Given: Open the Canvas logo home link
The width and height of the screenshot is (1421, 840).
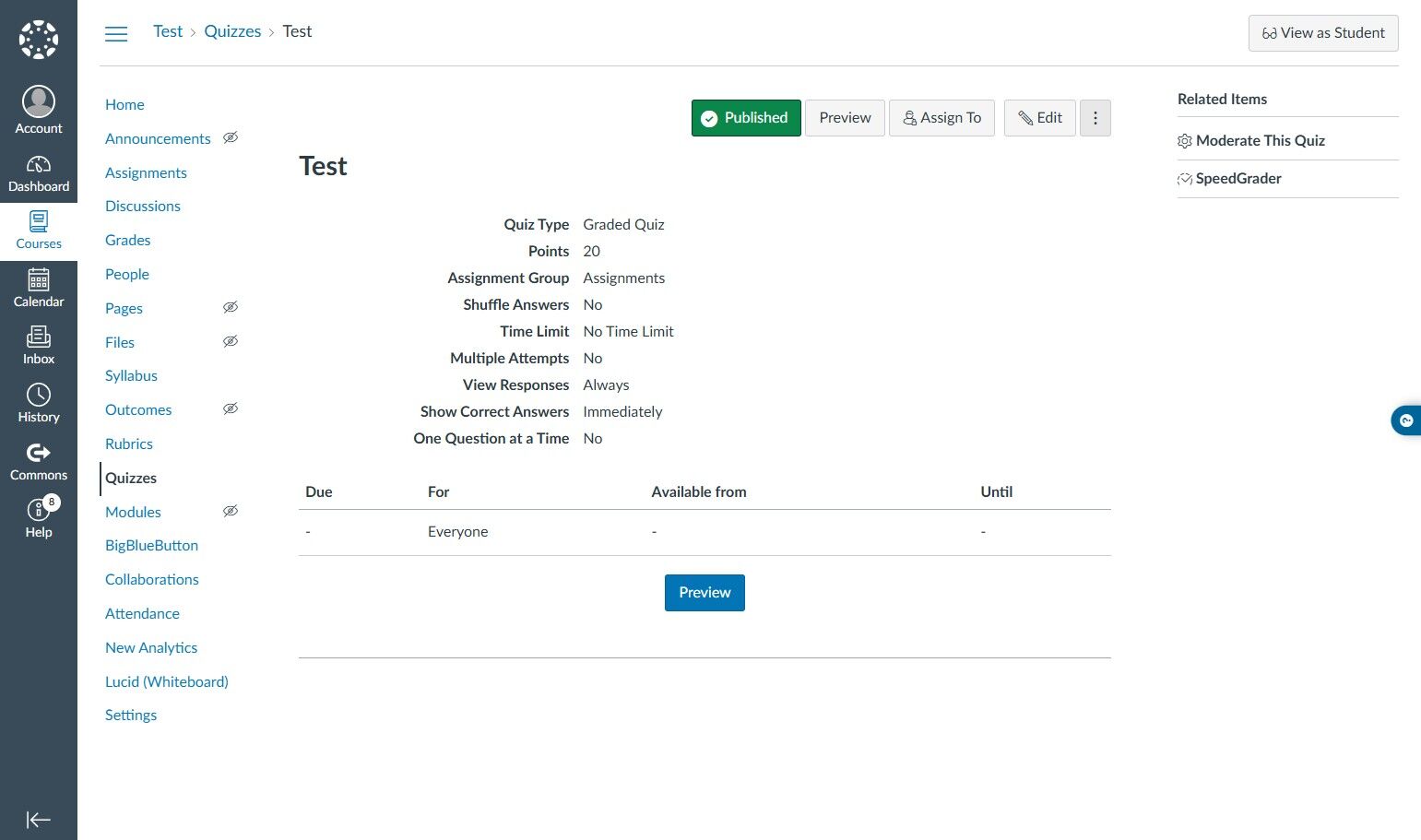Looking at the screenshot, I should pyautogui.click(x=39, y=40).
